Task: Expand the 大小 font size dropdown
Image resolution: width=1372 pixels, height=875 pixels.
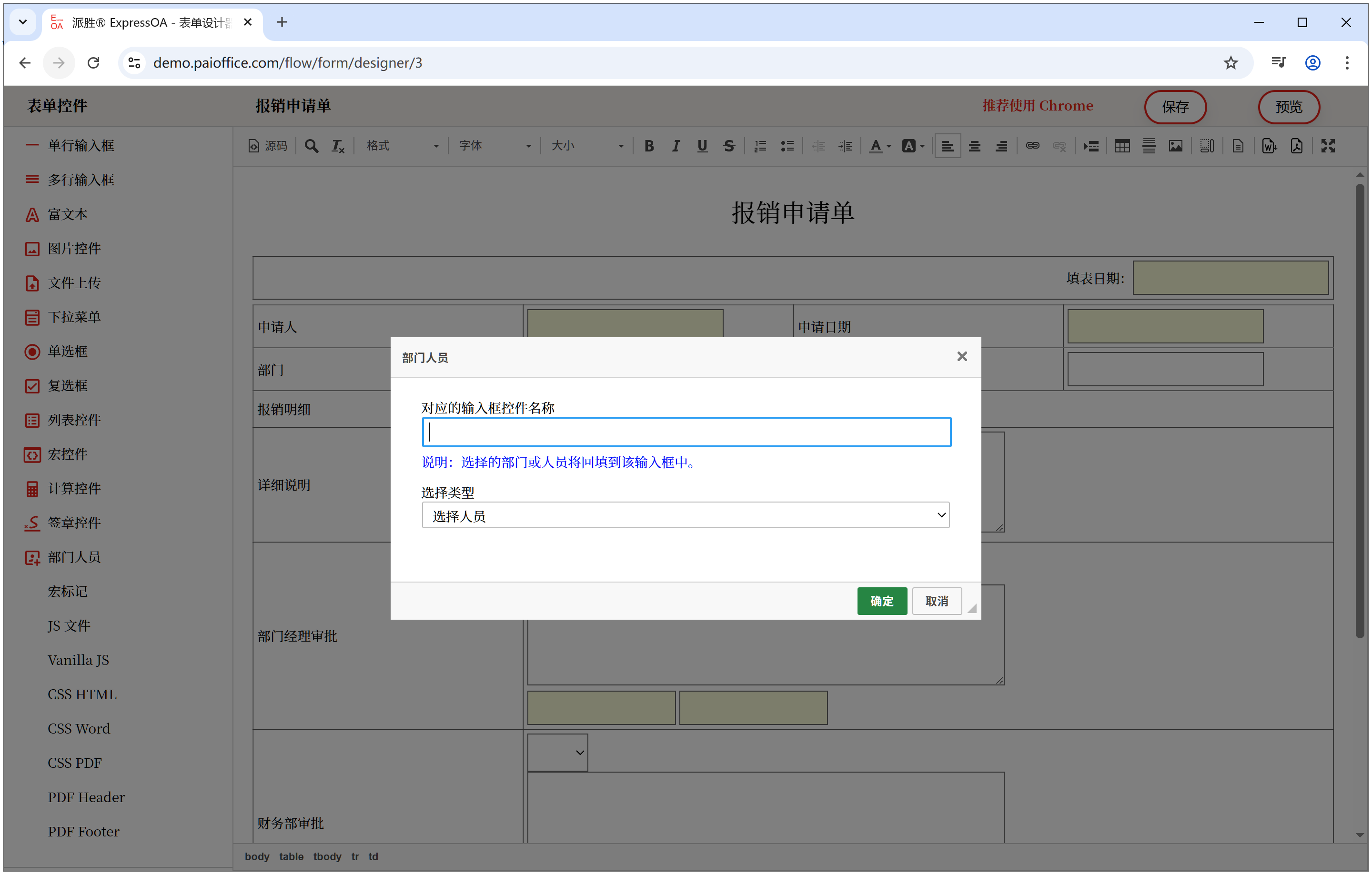Action: pyautogui.click(x=587, y=146)
